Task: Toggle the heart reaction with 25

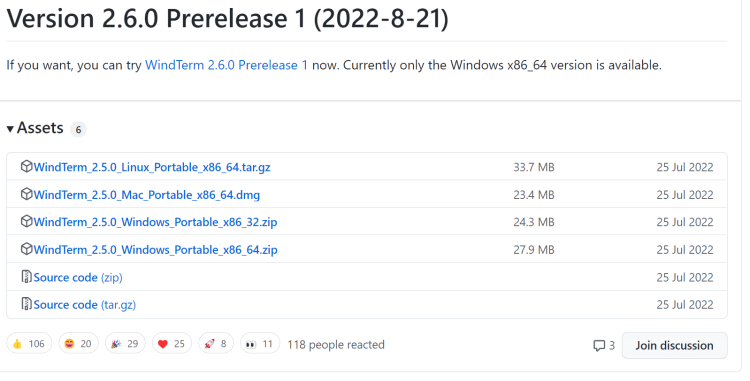Action: coord(172,344)
